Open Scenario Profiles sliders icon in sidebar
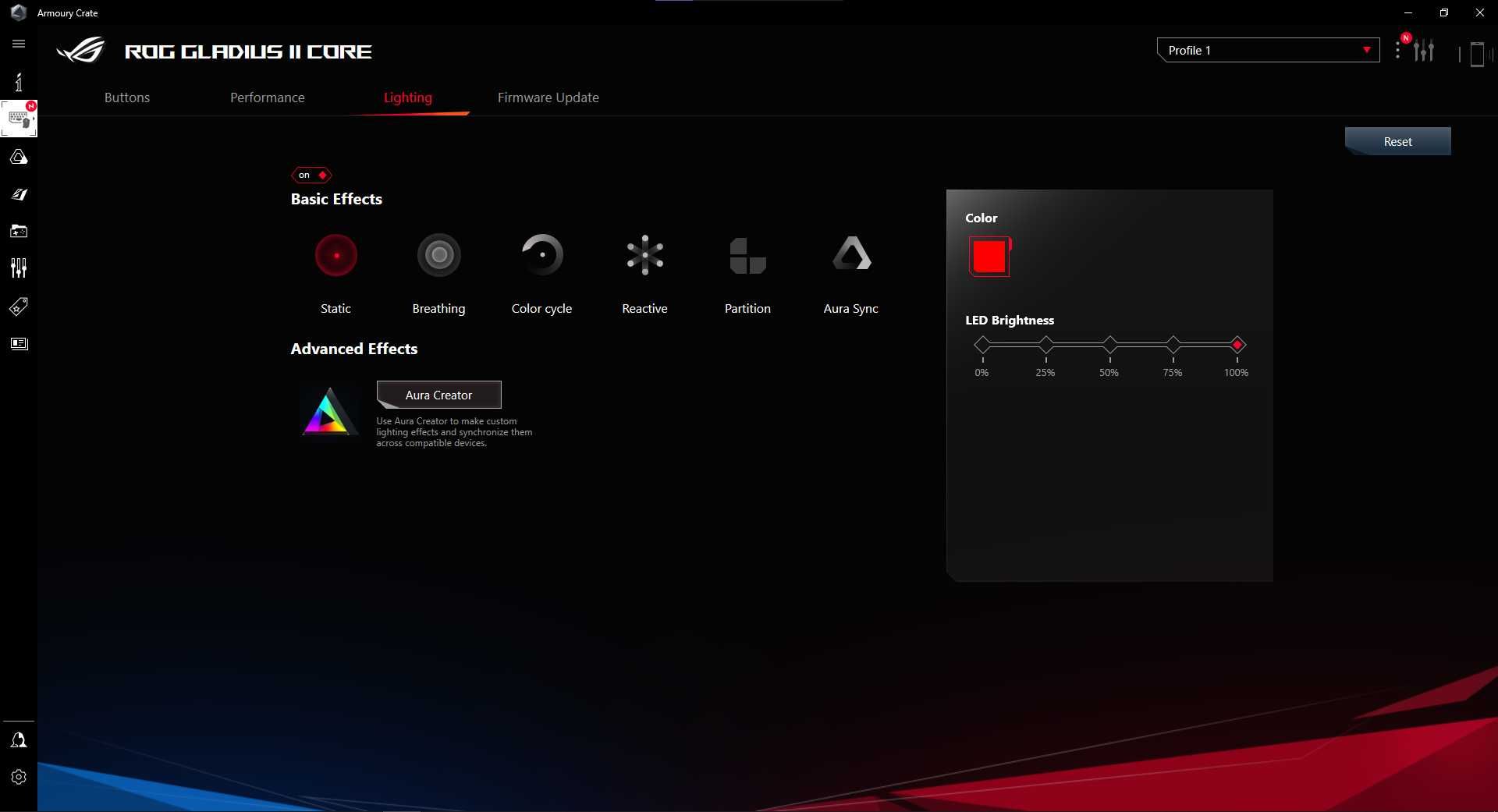Image resolution: width=1498 pixels, height=812 pixels. coord(19,268)
